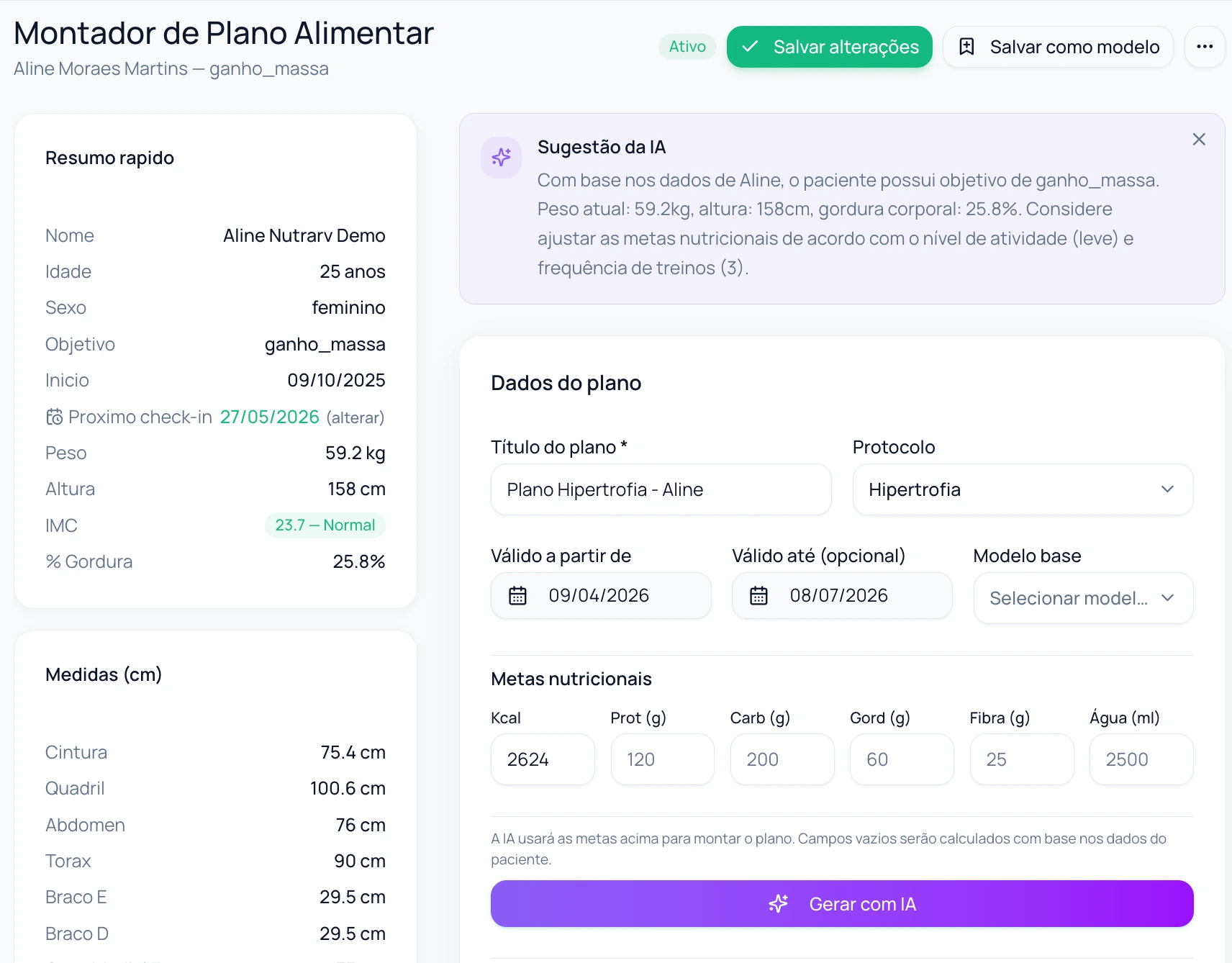Click calendar icon in Válido a partir de

tap(518, 596)
